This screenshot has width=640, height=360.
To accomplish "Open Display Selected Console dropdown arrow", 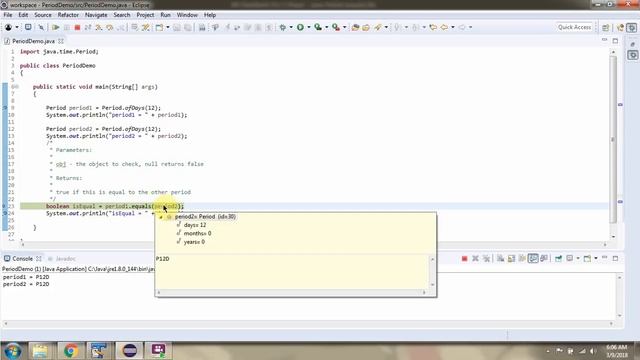I will 578,258.
